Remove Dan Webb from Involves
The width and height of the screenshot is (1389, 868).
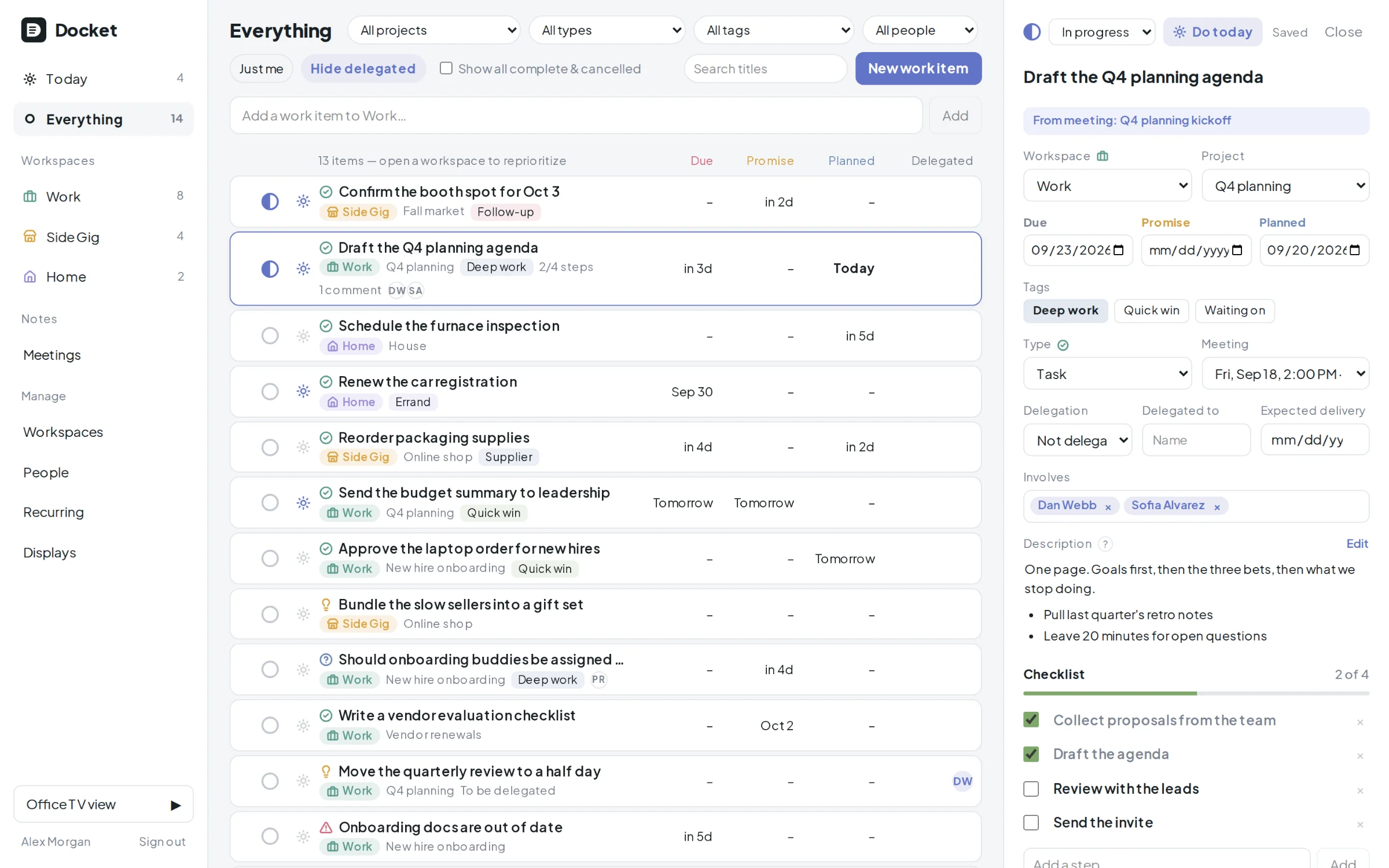click(1108, 507)
